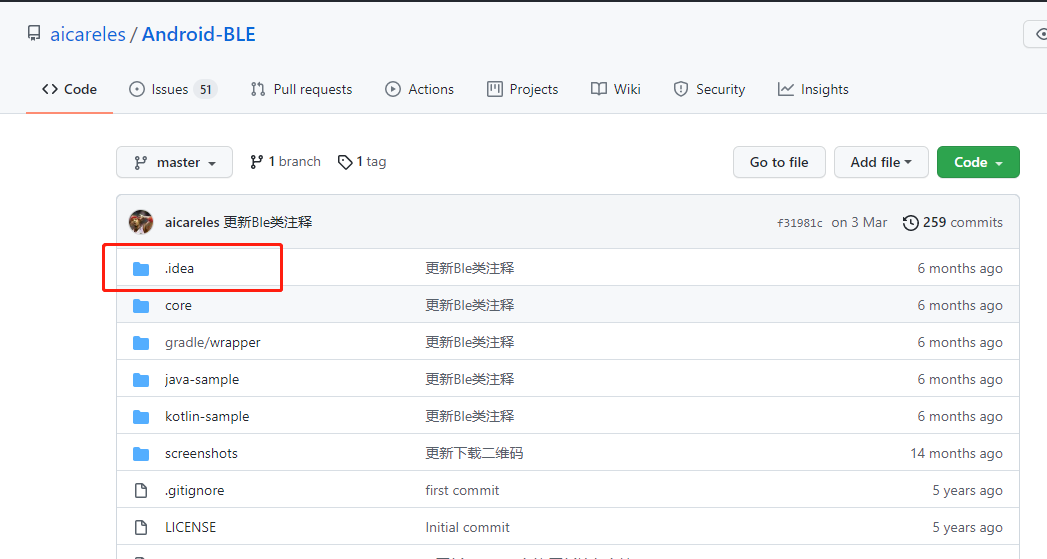Viewport: 1047px width, 559px height.
Task: Click the file icon for .gitignore
Action: (141, 490)
